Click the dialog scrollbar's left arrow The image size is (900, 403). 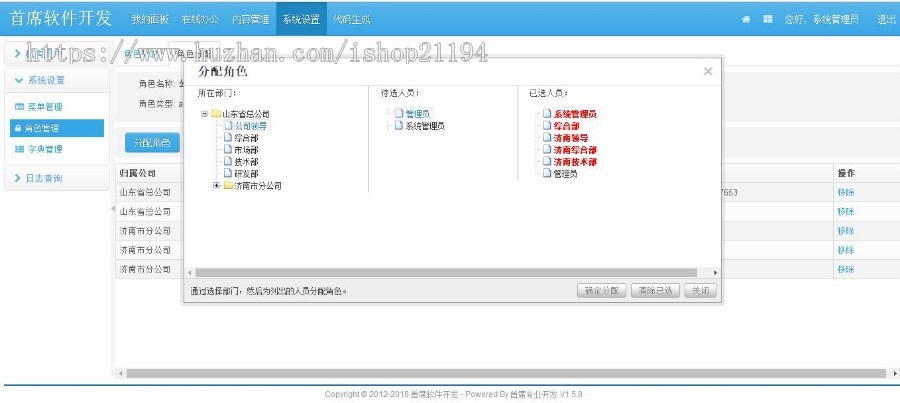click(x=189, y=273)
